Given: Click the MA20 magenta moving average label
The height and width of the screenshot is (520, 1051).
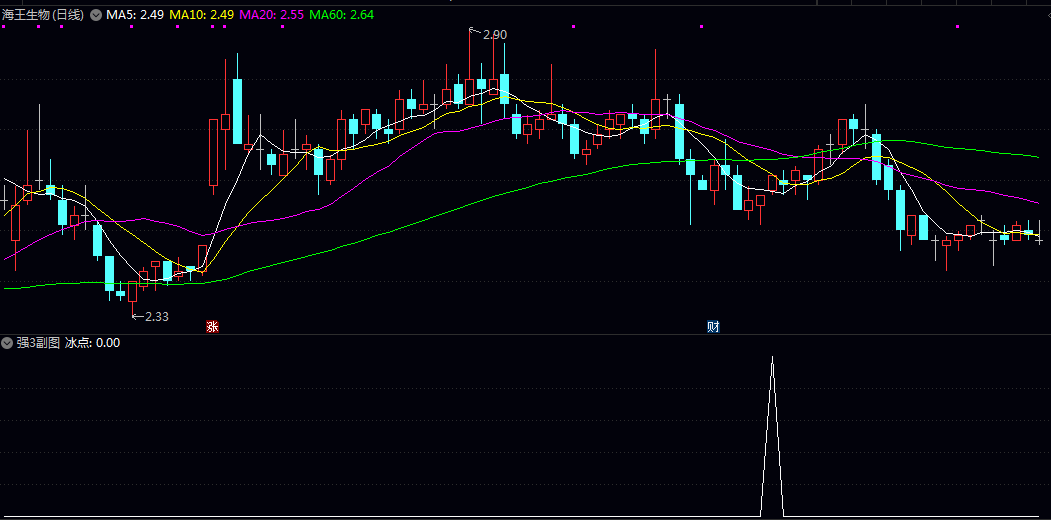Looking at the screenshot, I should click(272, 15).
